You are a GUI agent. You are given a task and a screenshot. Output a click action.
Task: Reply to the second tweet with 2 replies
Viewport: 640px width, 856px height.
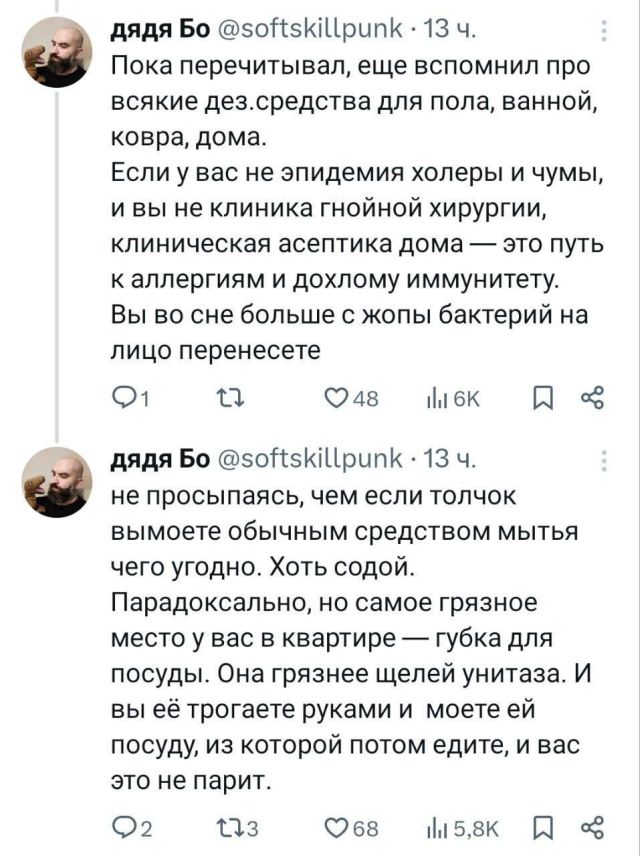pos(125,826)
